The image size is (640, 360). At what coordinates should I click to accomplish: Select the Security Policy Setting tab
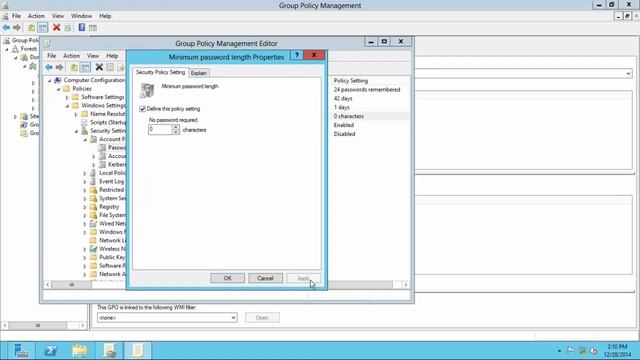tap(160, 72)
